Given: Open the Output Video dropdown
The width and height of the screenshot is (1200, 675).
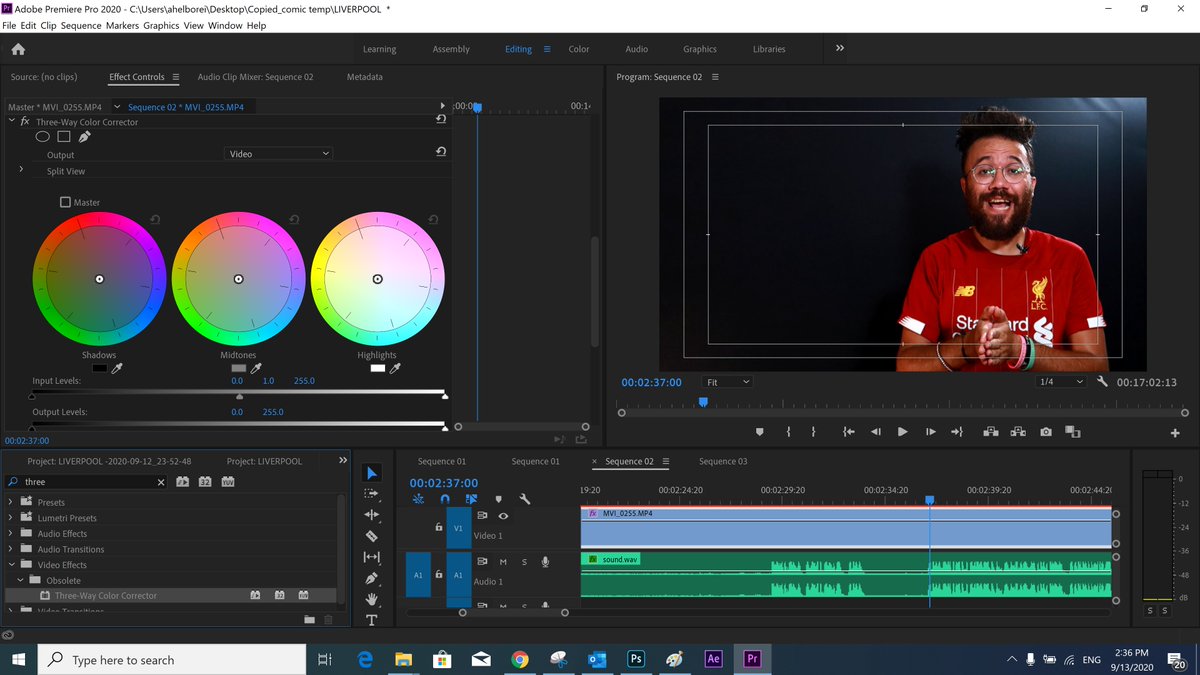Looking at the screenshot, I should point(278,154).
